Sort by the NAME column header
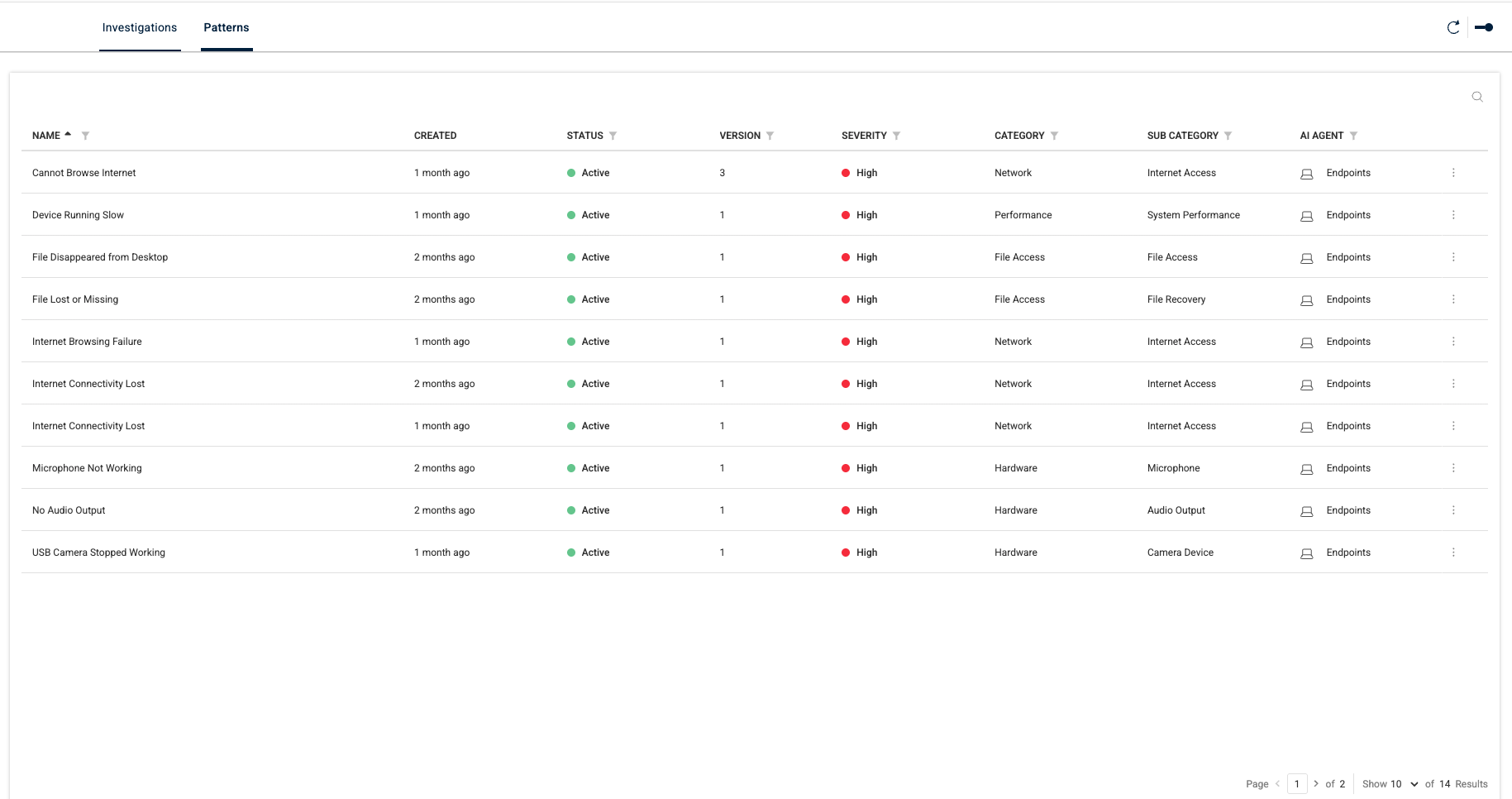Viewport: 1512px width, 799px height. click(x=46, y=136)
